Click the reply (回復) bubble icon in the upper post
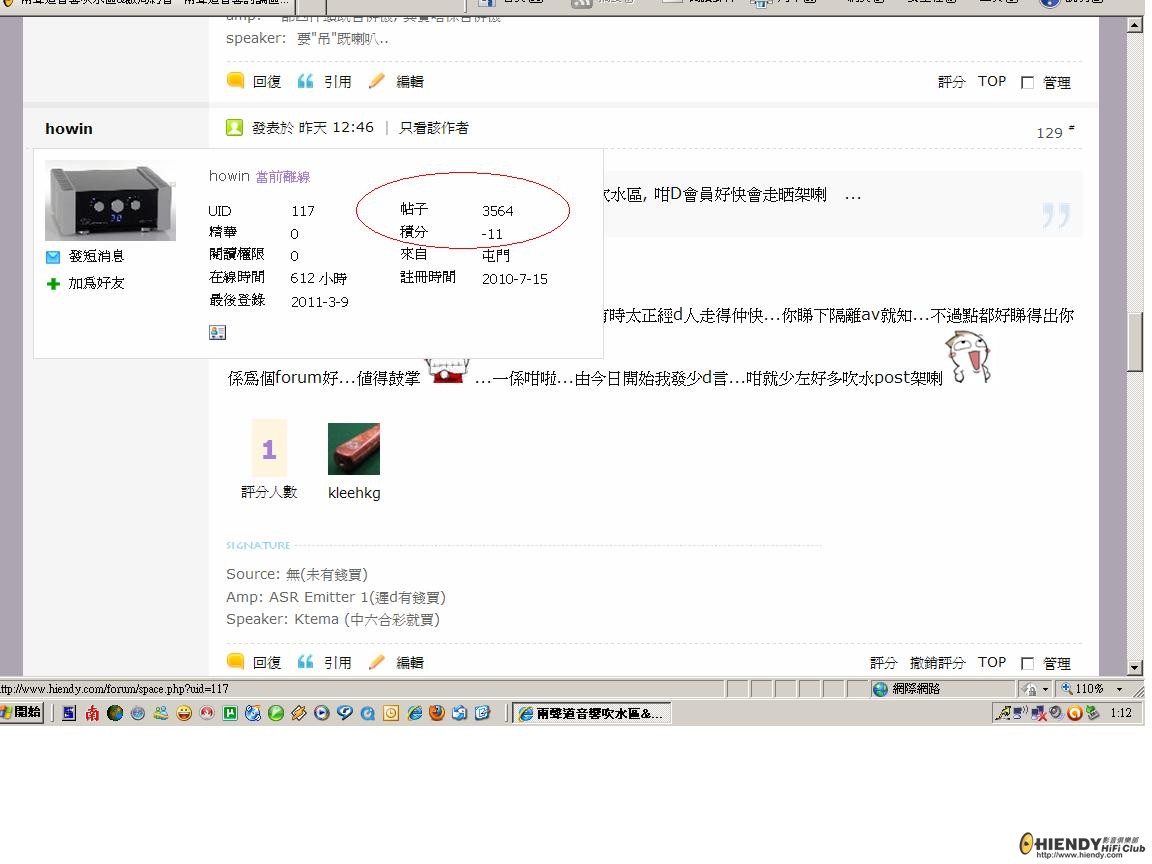1152x864 pixels. (235, 80)
